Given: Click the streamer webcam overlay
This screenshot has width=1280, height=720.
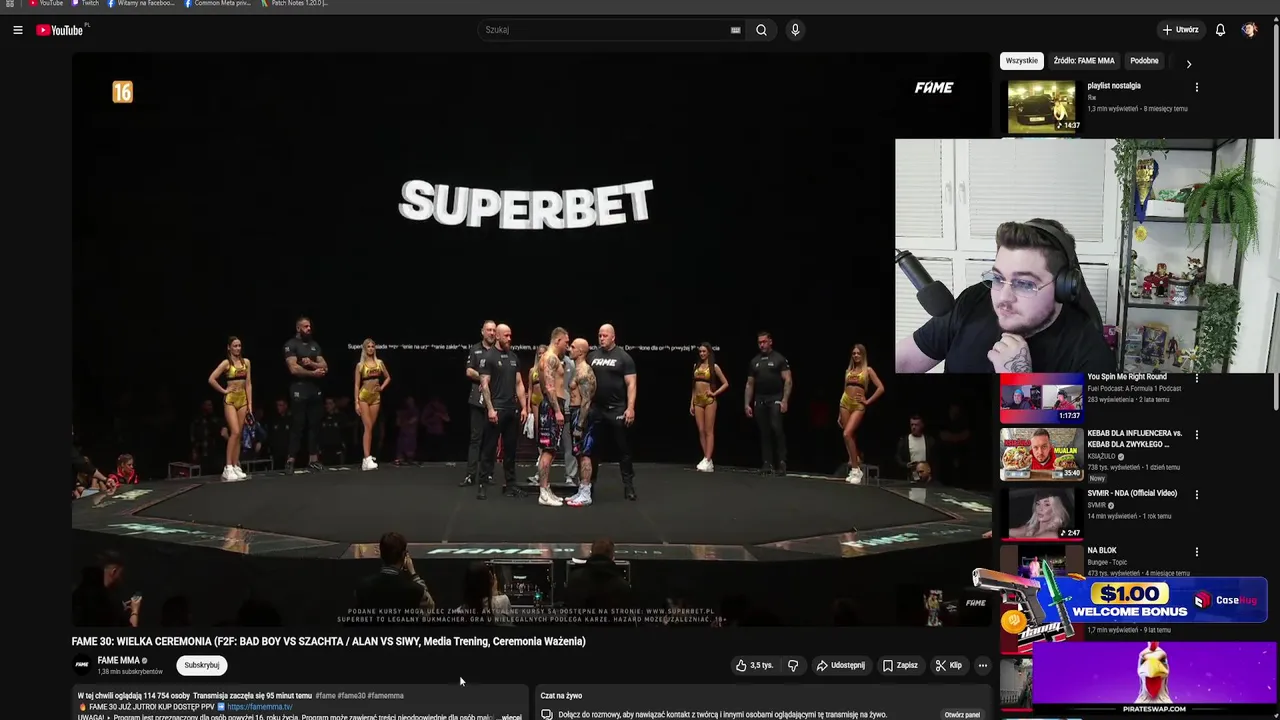Looking at the screenshot, I should click(x=1087, y=256).
